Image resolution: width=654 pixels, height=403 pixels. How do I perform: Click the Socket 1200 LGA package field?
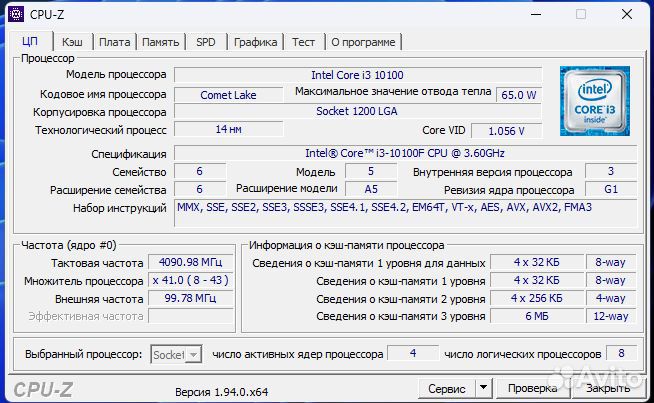pos(357,111)
